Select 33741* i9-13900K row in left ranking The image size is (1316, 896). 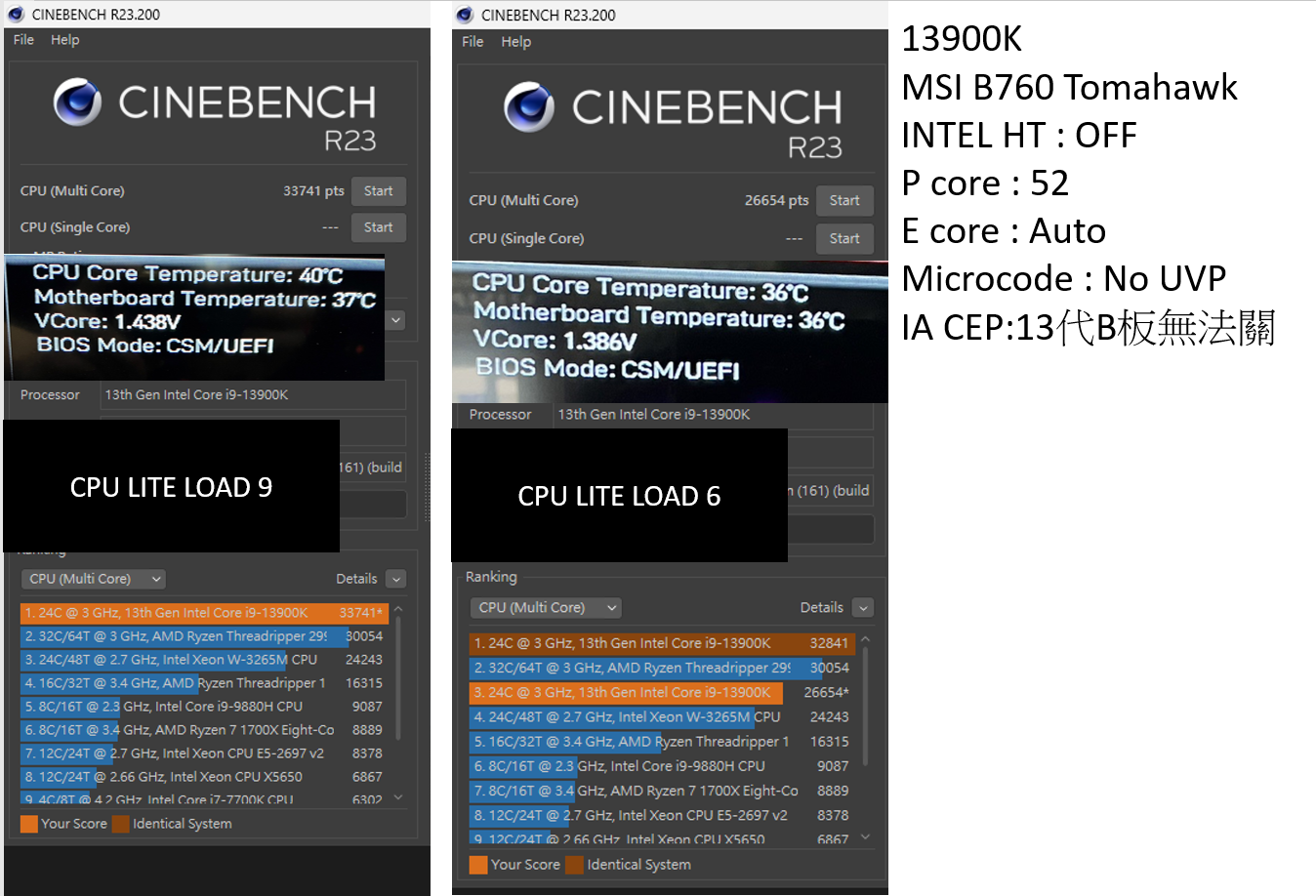pos(204,613)
